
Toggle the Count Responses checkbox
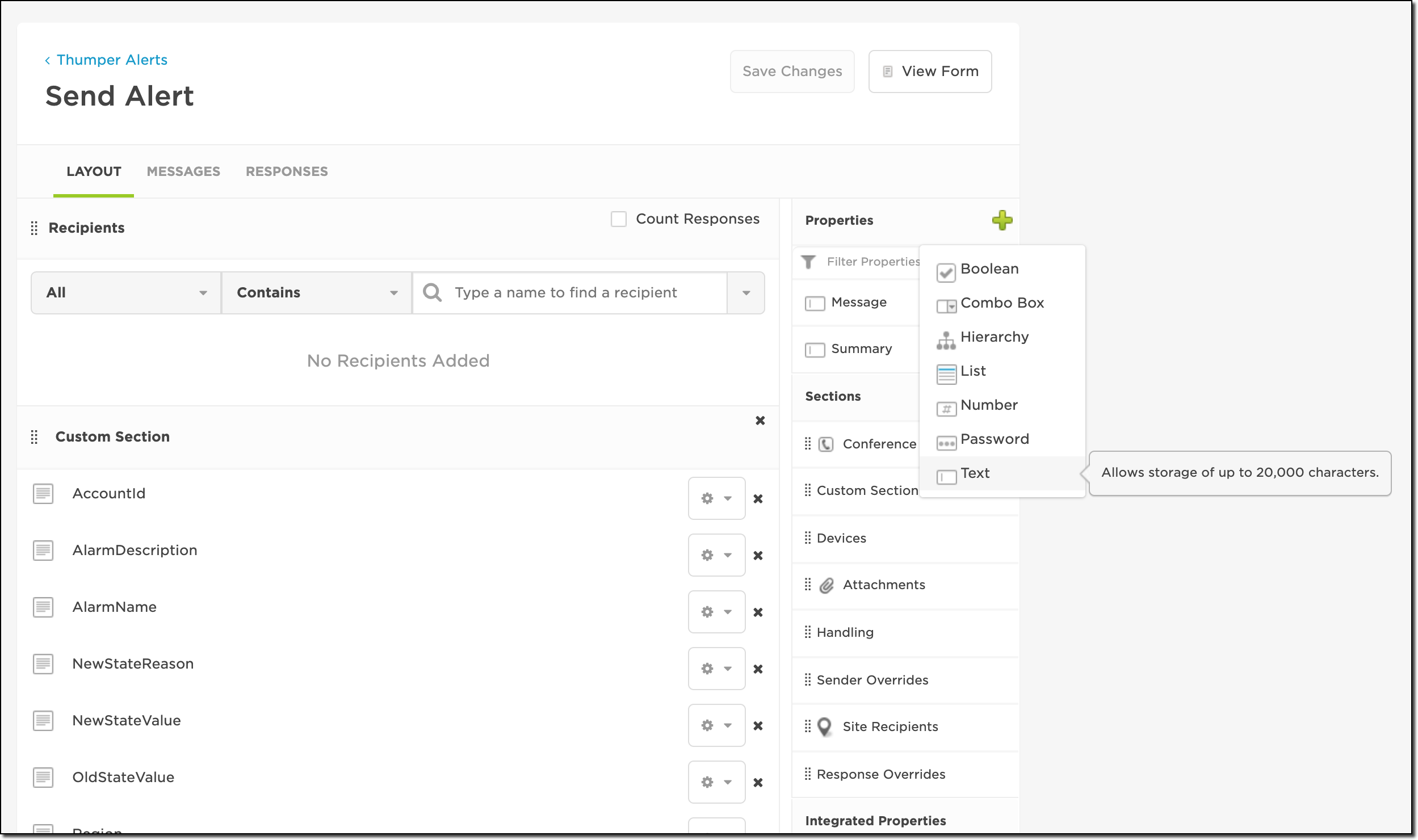click(618, 219)
